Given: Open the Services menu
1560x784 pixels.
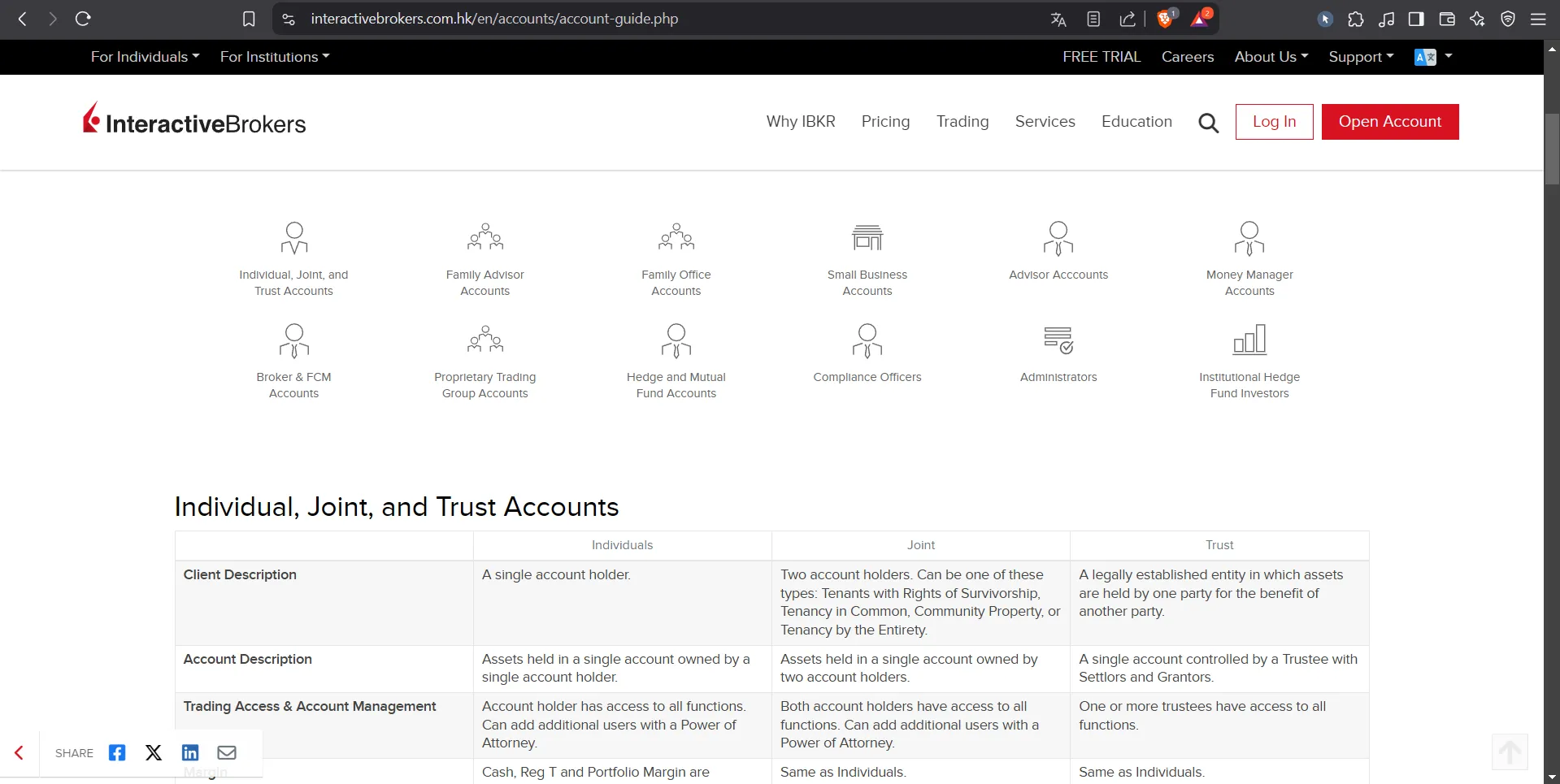Looking at the screenshot, I should tap(1045, 121).
